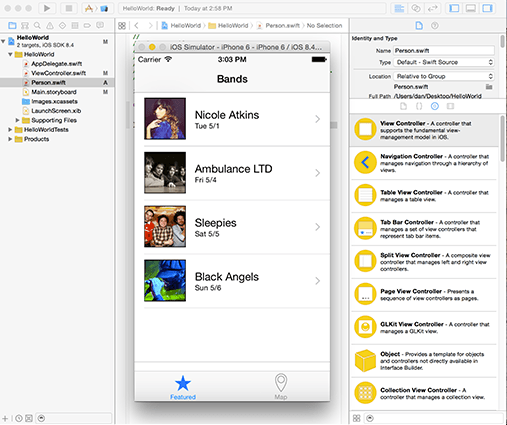Screen dimensions: 507x425
Task: Go back in editor history
Action: coord(136,26)
